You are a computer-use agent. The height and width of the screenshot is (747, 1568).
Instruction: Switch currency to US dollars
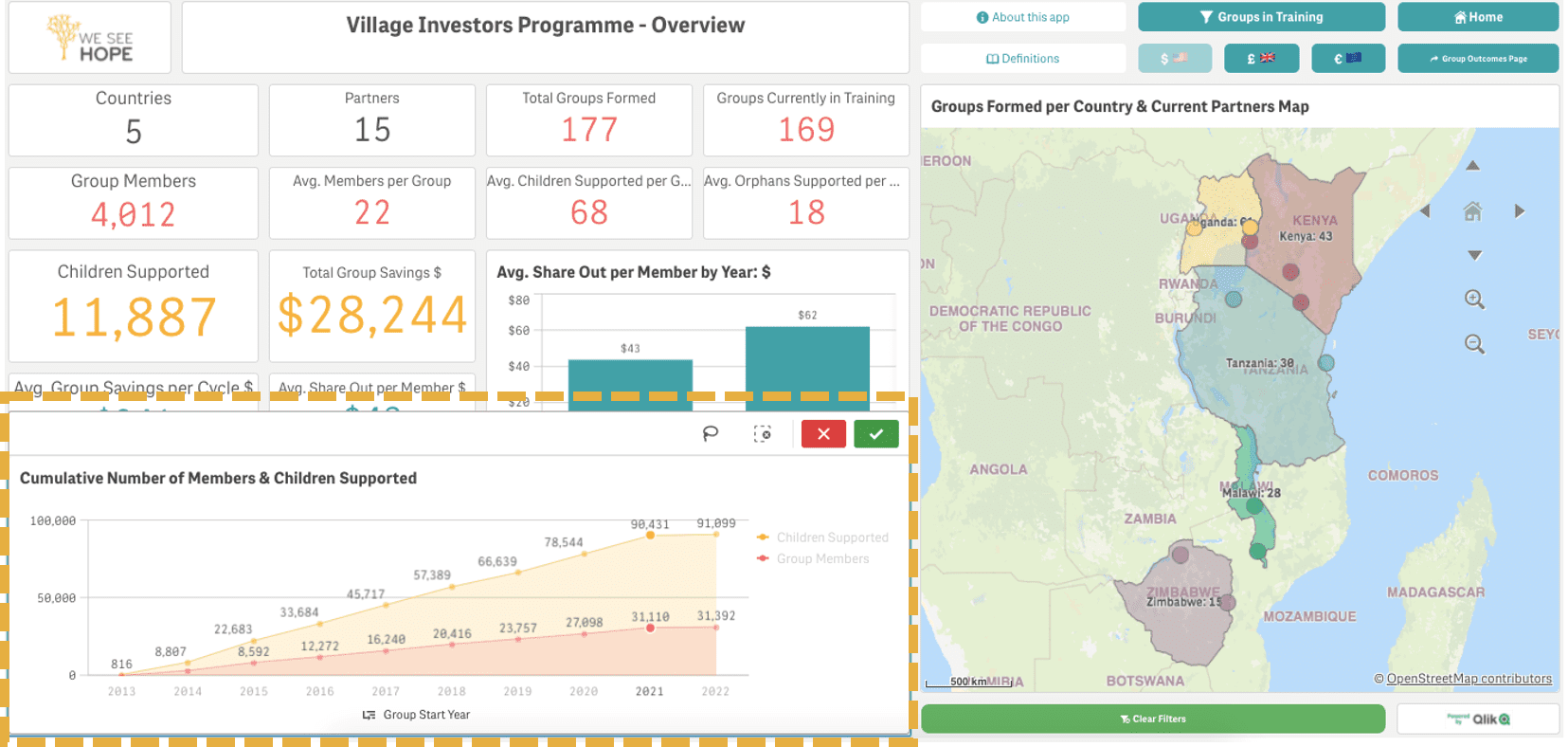click(1175, 58)
